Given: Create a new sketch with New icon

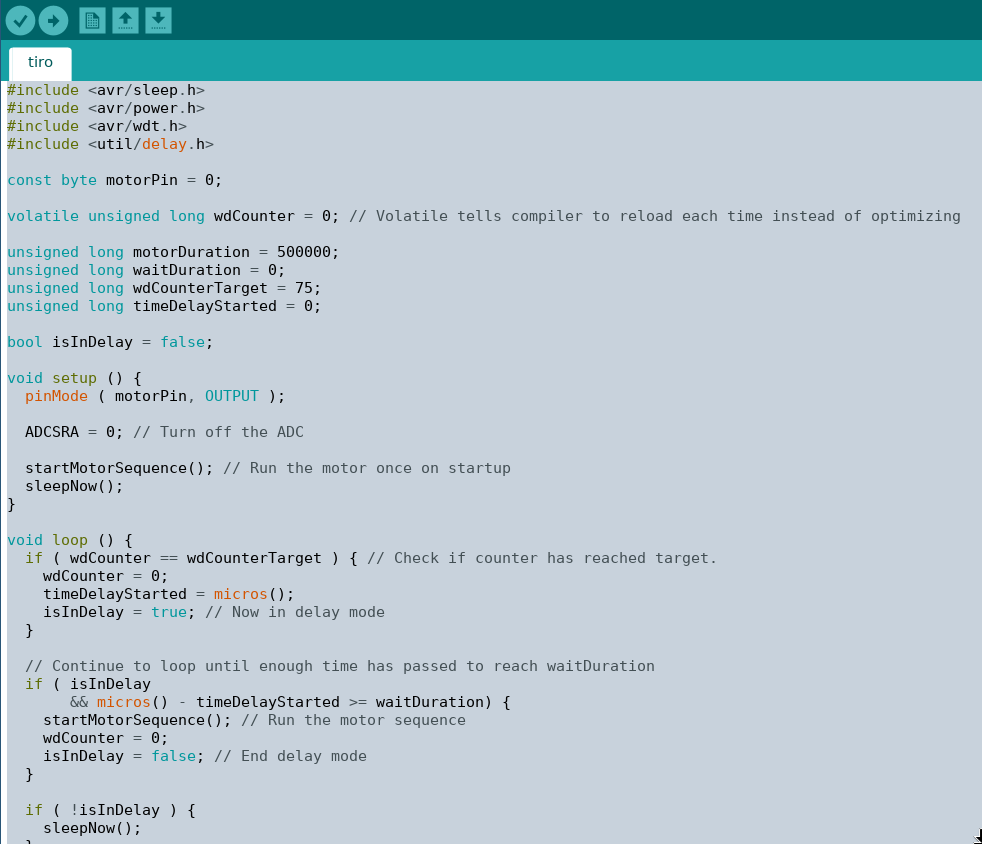Looking at the screenshot, I should point(92,20).
